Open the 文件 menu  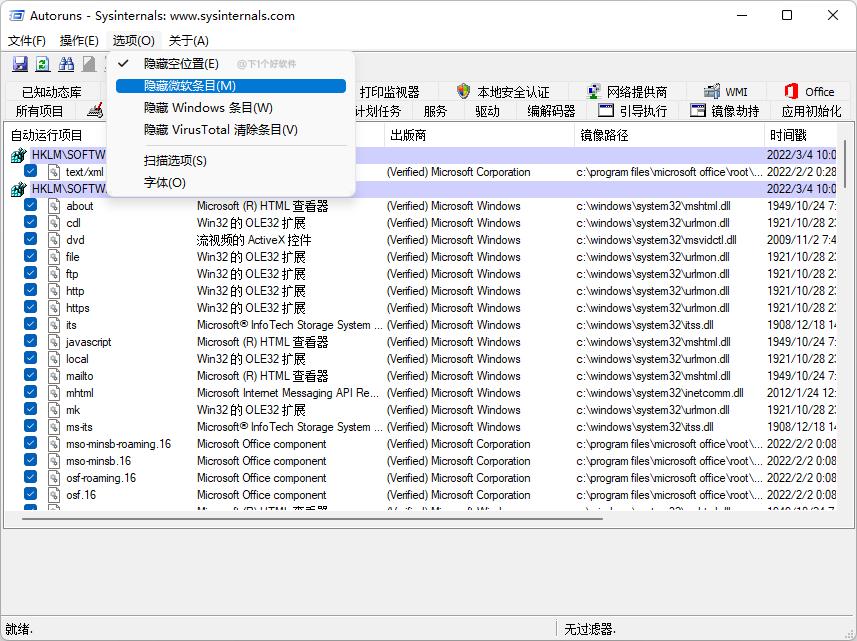coord(25,40)
